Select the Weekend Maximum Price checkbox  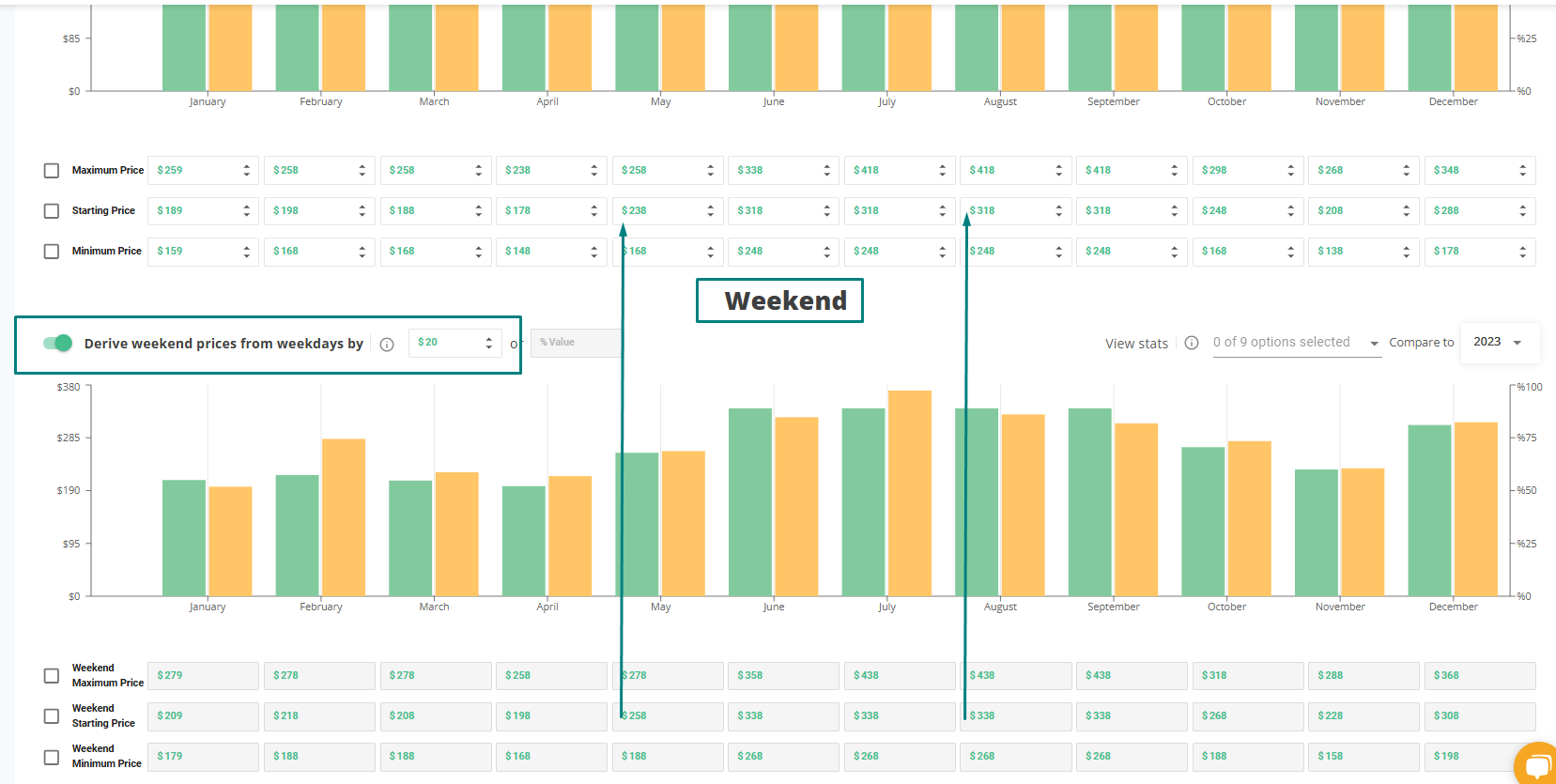click(x=52, y=676)
